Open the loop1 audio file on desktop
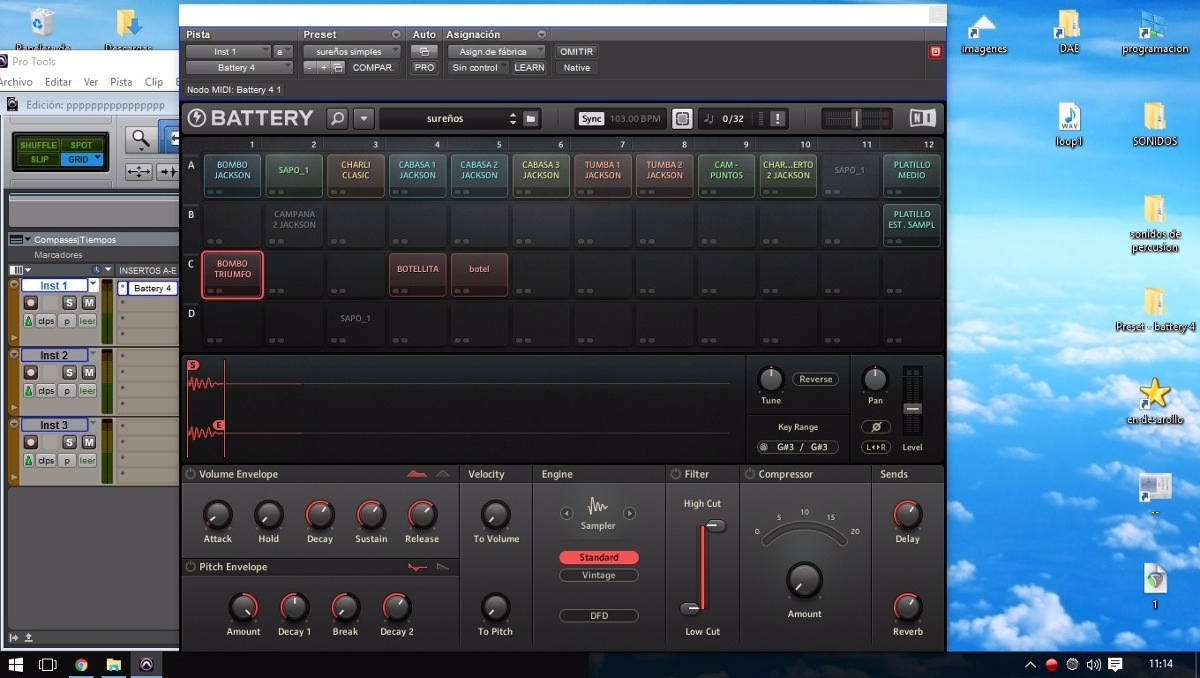Screen dimensions: 1200x678 (1070, 125)
